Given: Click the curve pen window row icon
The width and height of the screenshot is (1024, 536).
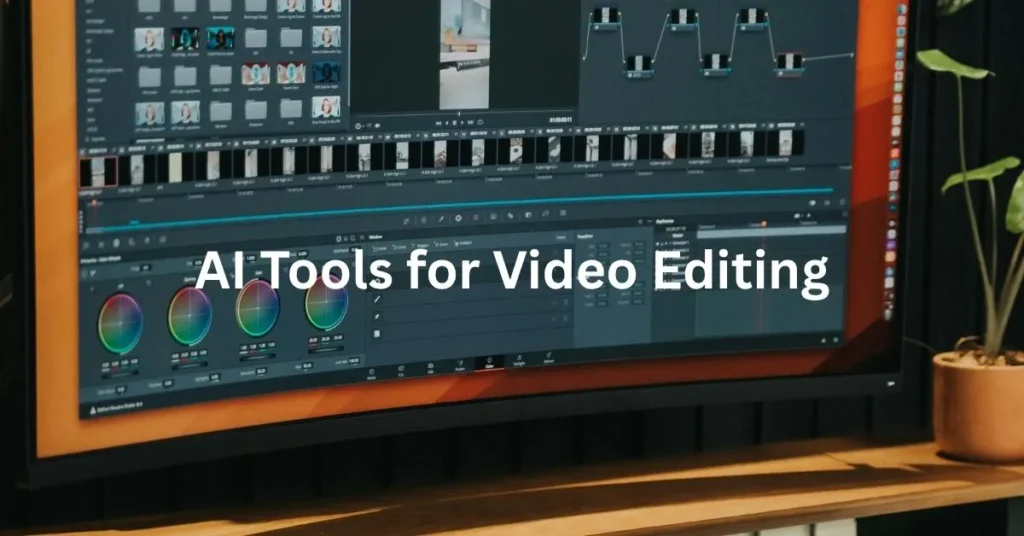Looking at the screenshot, I should (377, 316).
